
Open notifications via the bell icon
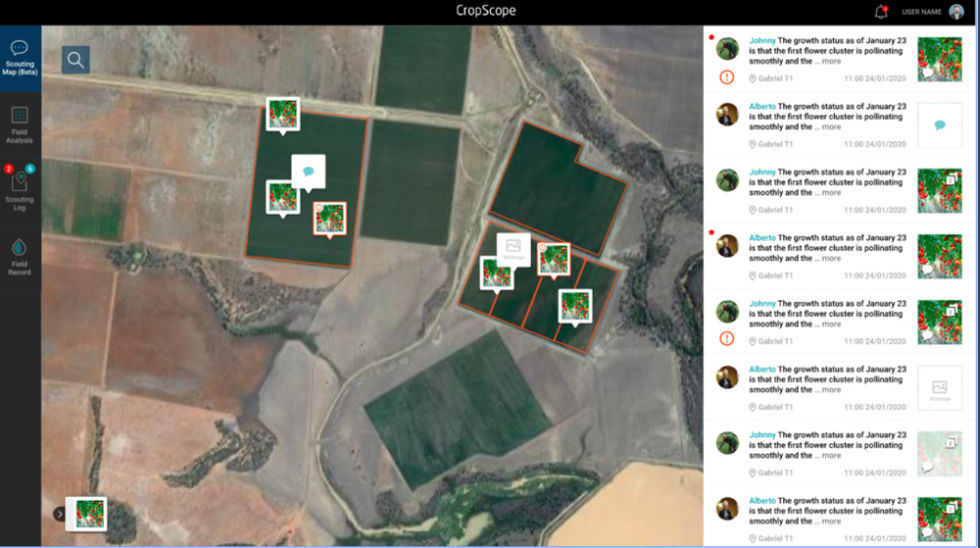881,11
